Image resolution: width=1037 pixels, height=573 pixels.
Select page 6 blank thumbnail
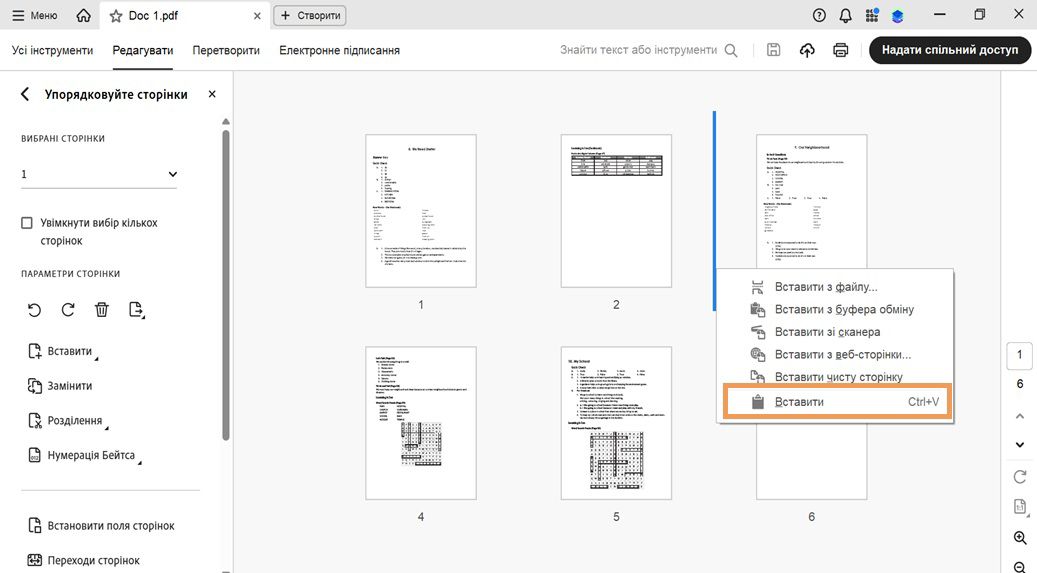click(x=811, y=463)
